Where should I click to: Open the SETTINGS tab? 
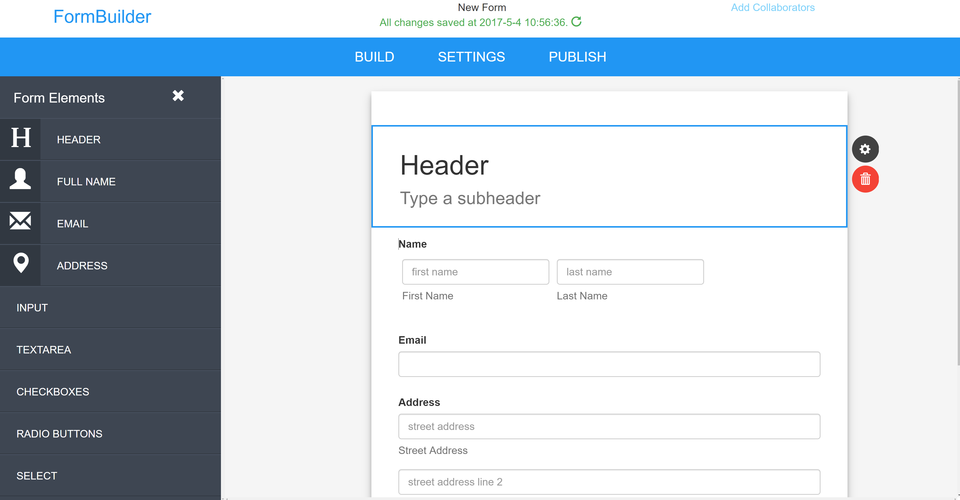[471, 57]
